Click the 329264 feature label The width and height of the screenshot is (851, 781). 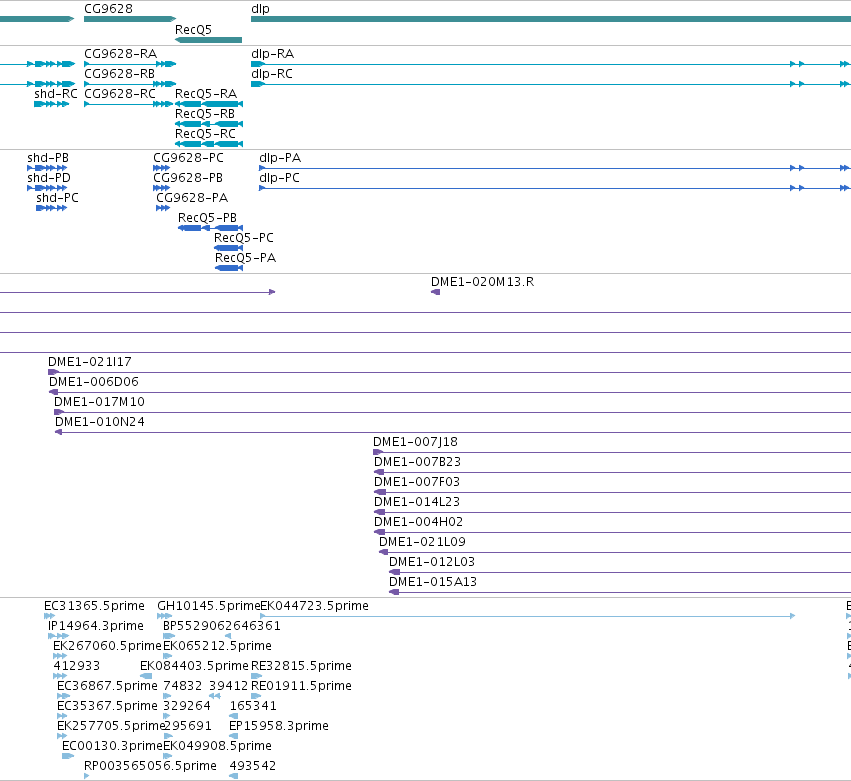point(187,706)
